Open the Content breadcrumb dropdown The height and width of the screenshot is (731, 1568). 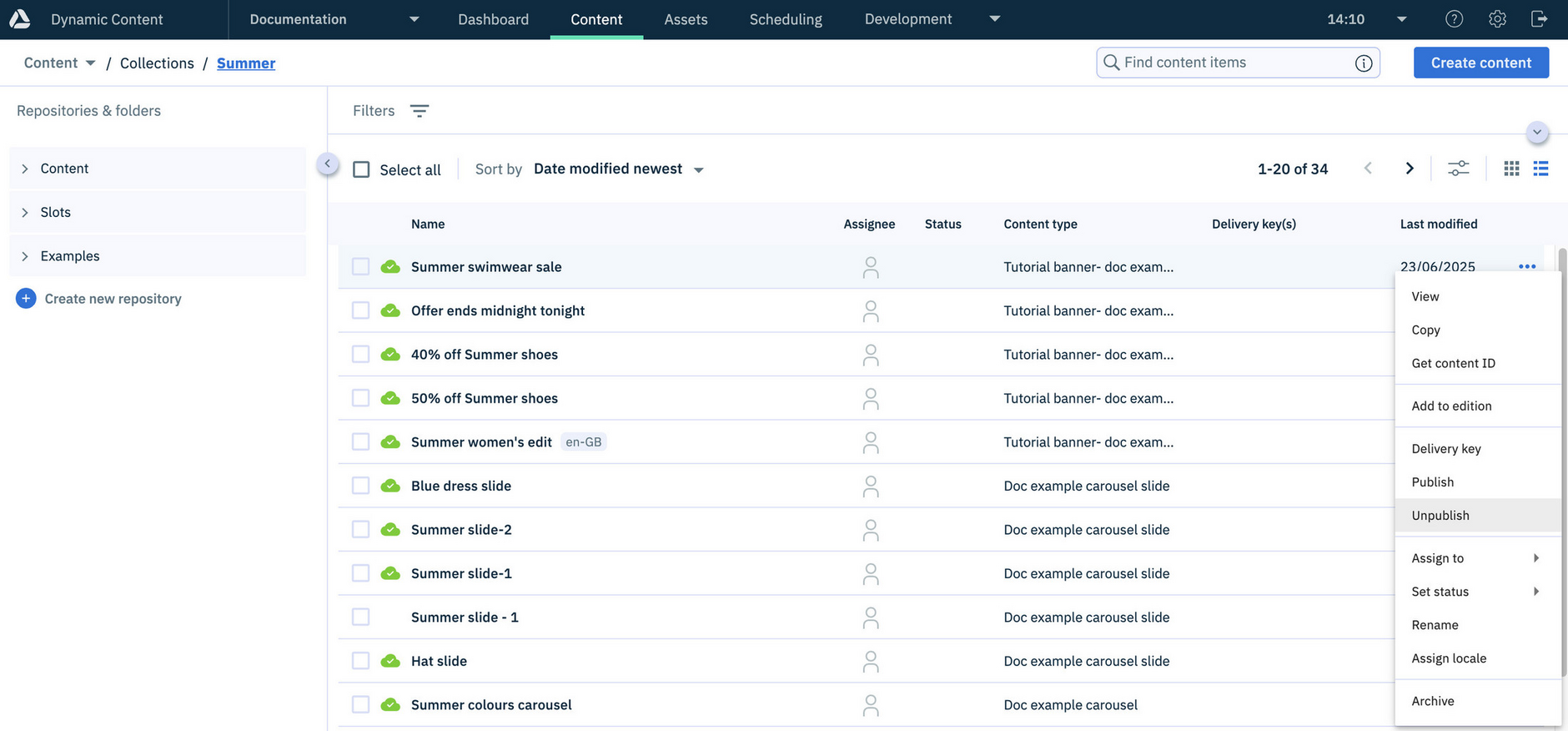(x=90, y=63)
